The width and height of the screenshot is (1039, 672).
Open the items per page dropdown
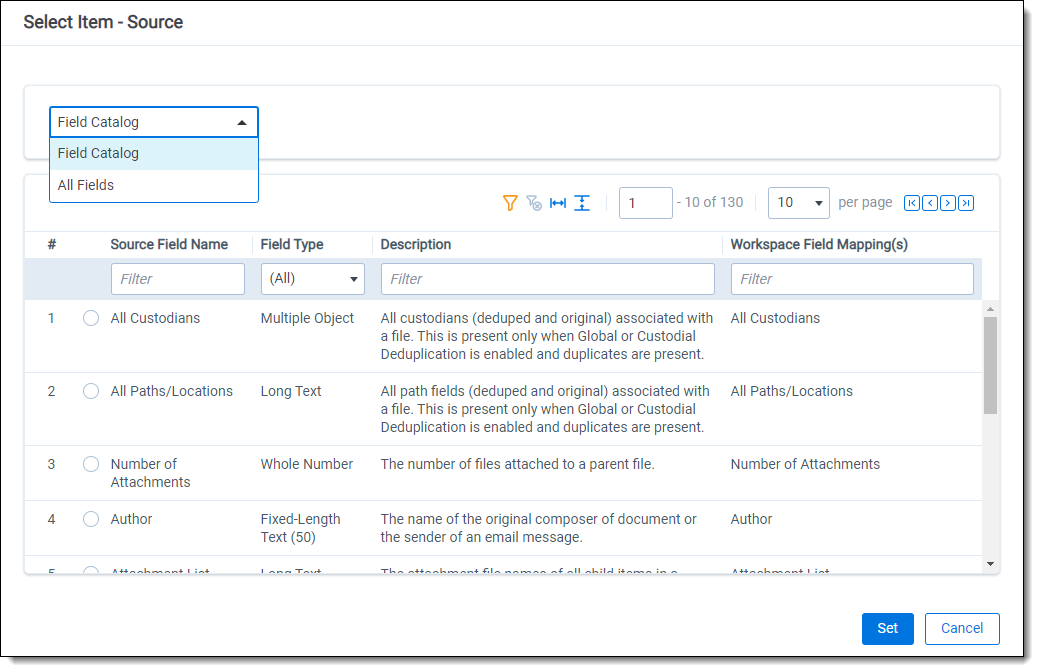click(799, 203)
